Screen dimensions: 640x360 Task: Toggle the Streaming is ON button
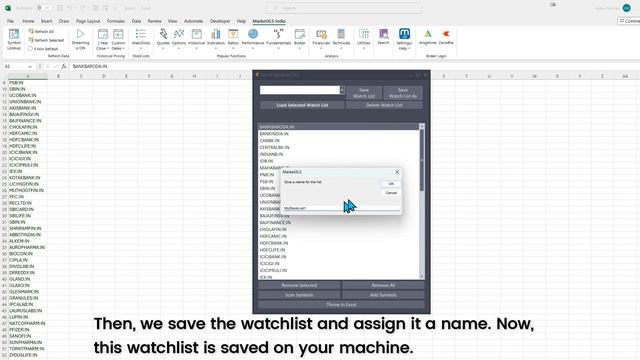click(80, 40)
